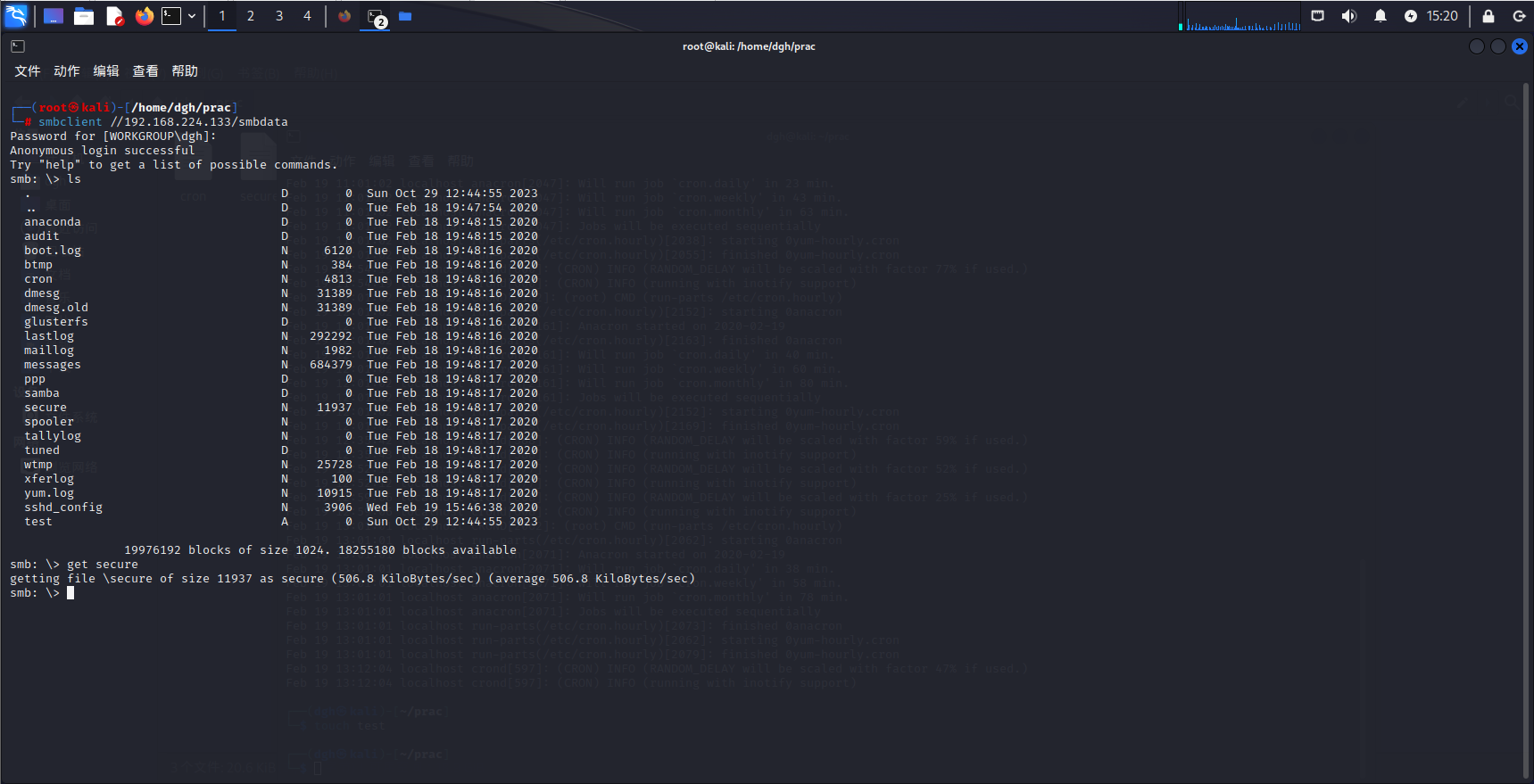
Task: Switch to workspace 3
Action: [279, 16]
